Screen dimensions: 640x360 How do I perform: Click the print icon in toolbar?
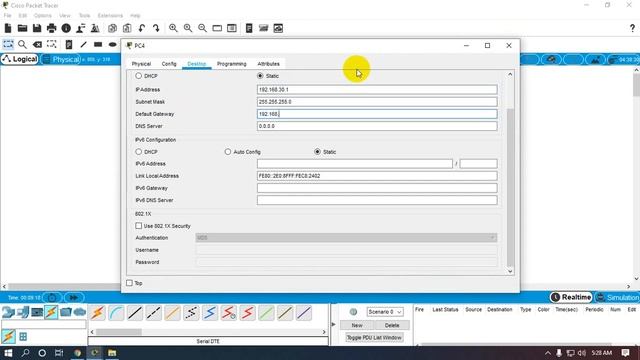[x=51, y=28]
